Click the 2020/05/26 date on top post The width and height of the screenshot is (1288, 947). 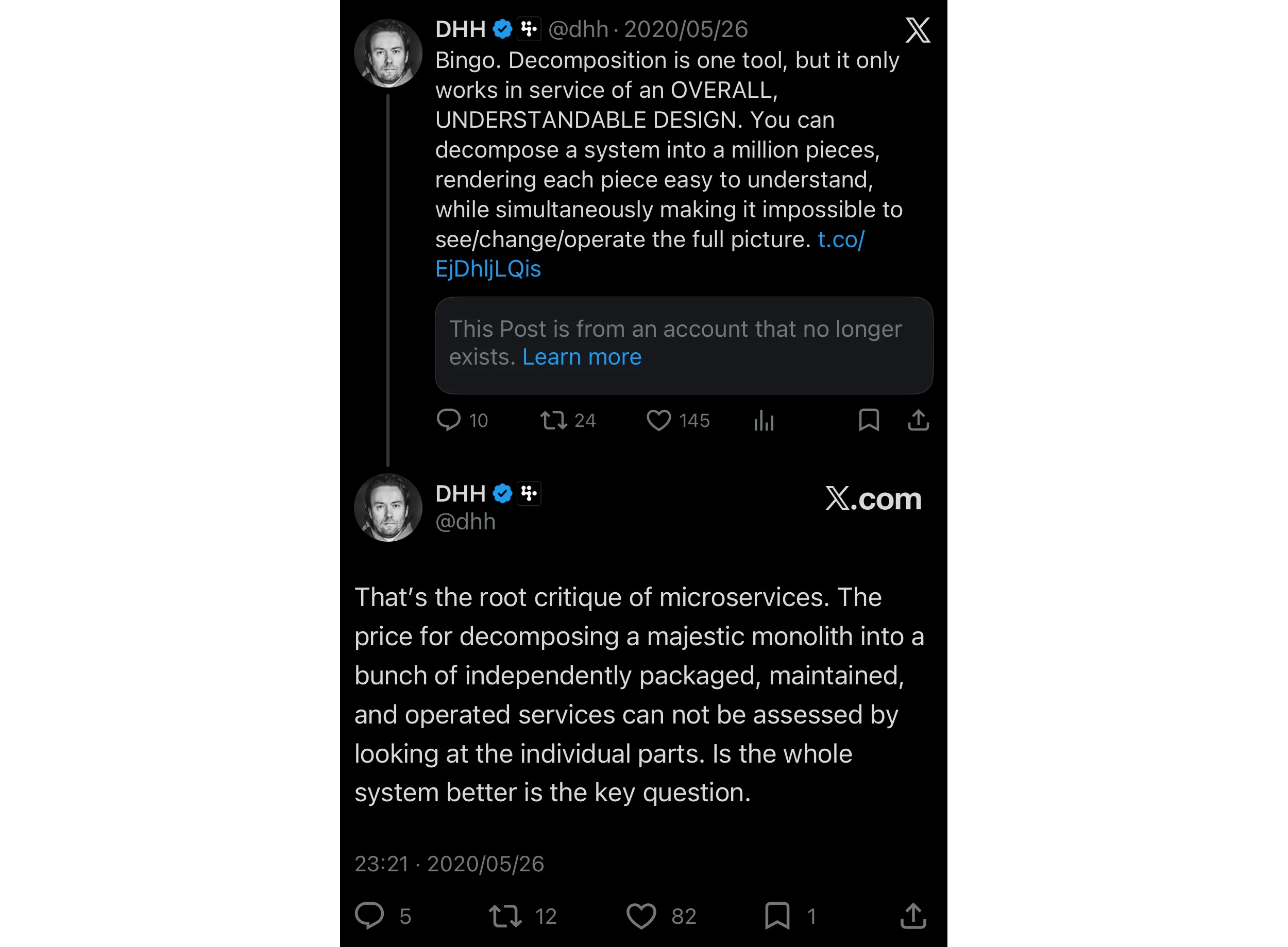click(686, 29)
